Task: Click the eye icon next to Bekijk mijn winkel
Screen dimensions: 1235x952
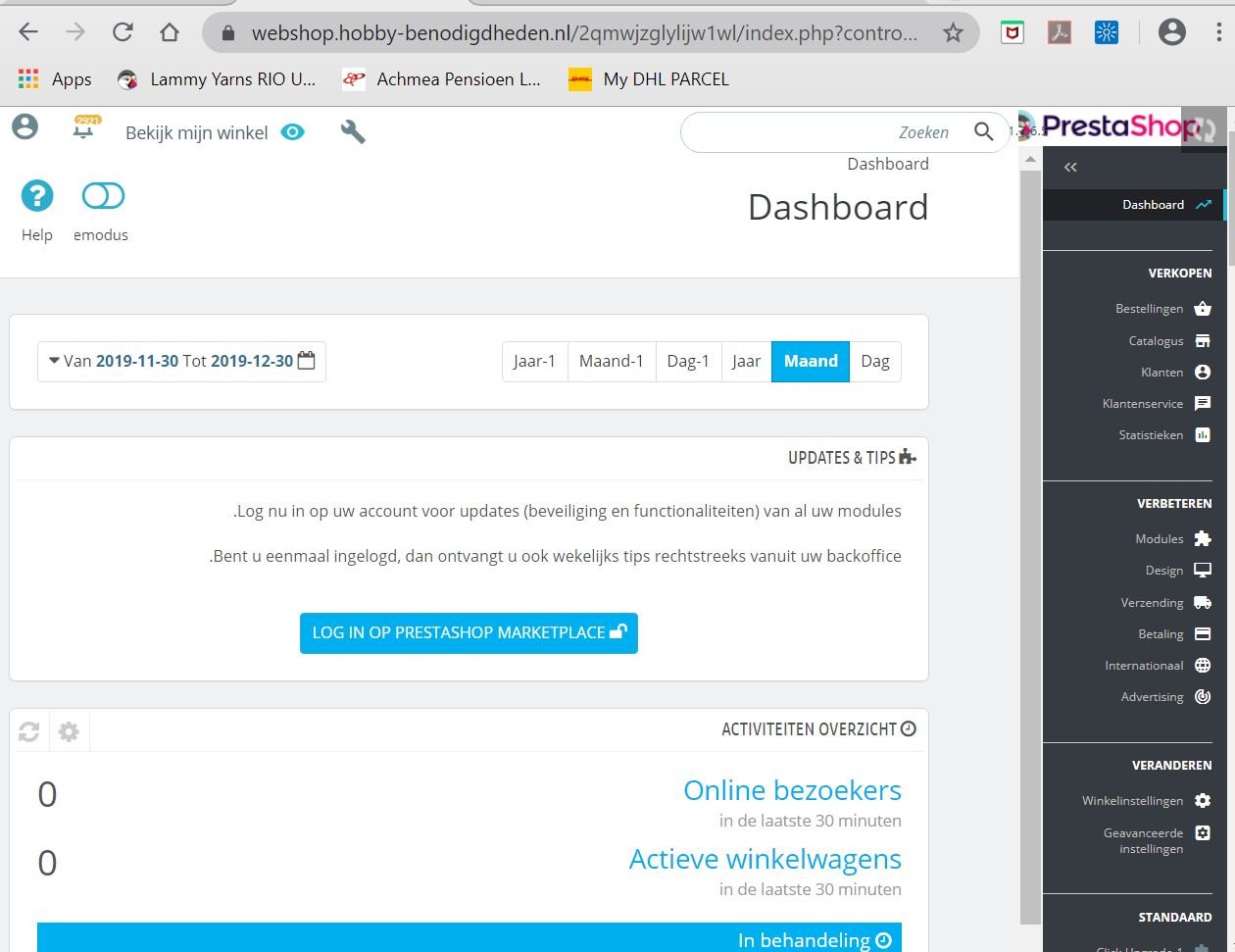Action: pos(293,132)
